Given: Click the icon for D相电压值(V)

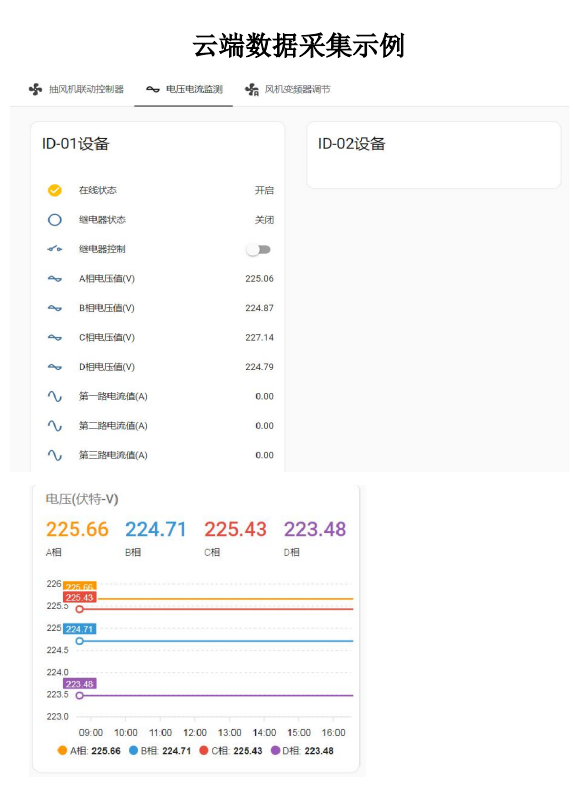Looking at the screenshot, I should coord(55,367).
